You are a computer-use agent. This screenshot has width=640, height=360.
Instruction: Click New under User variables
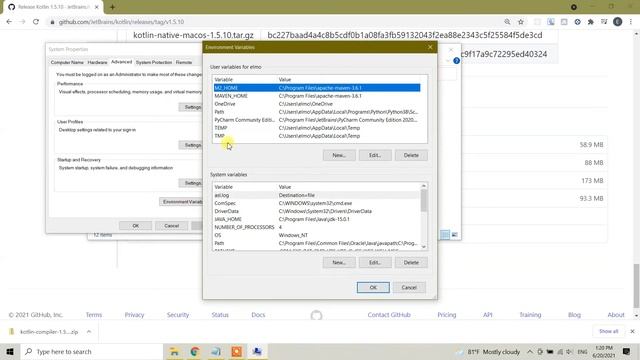coord(339,155)
